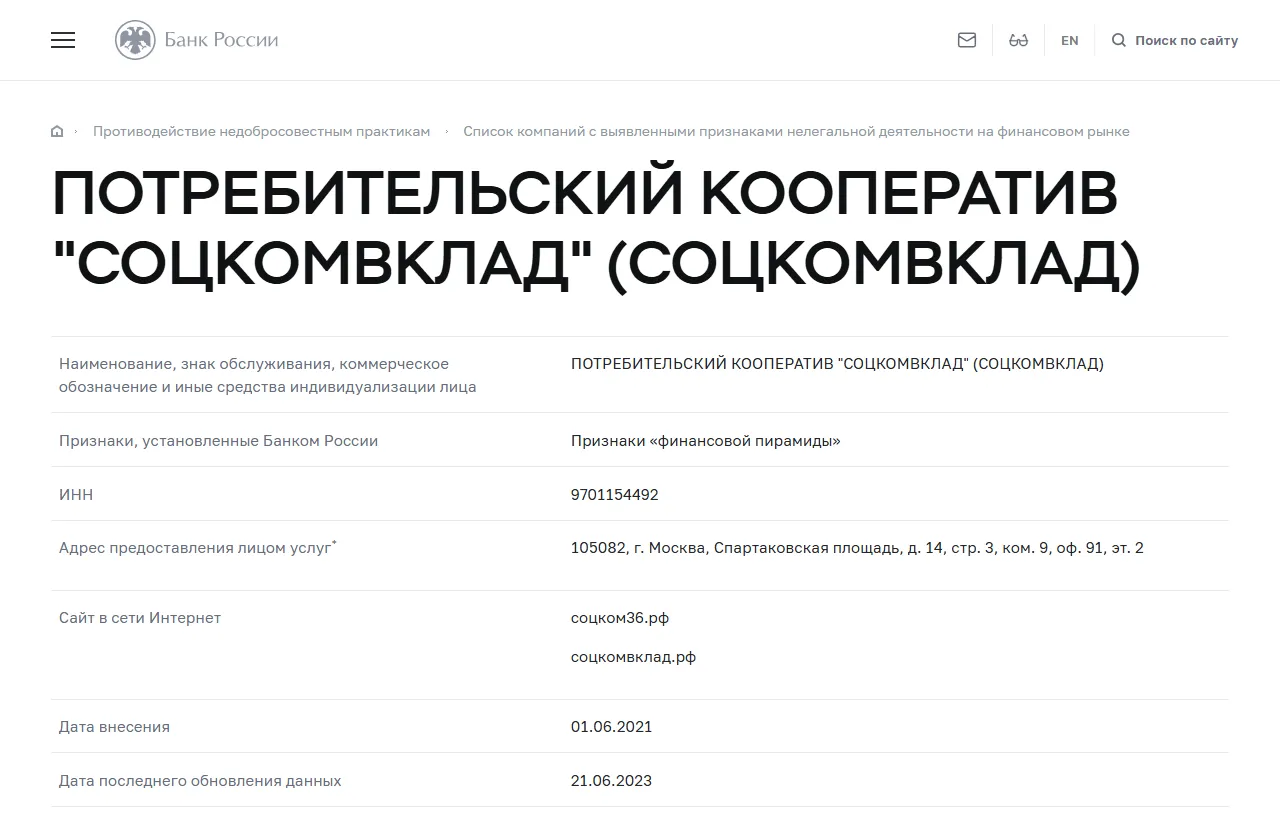Click "Дата последнего обновления данных" label

200,781
